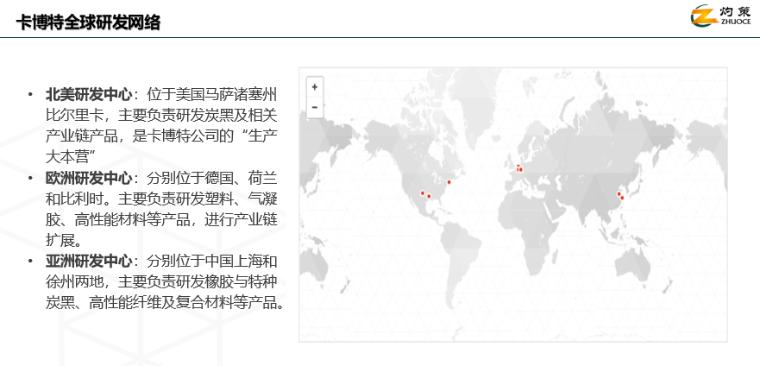The image size is (760, 366).
Task: Select the red marker in Massachusetts
Action: coord(449,182)
